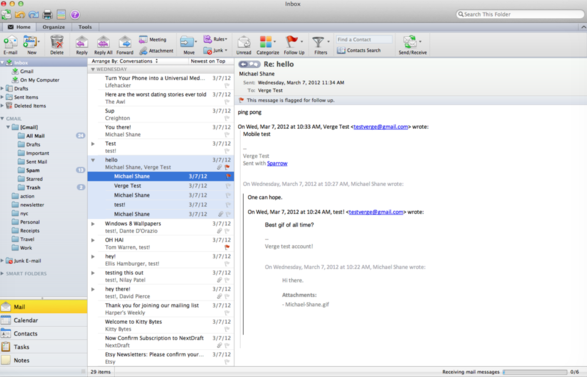The image size is (587, 377).
Task: Expand the SMART FOLDERS section
Action: coord(2,274)
